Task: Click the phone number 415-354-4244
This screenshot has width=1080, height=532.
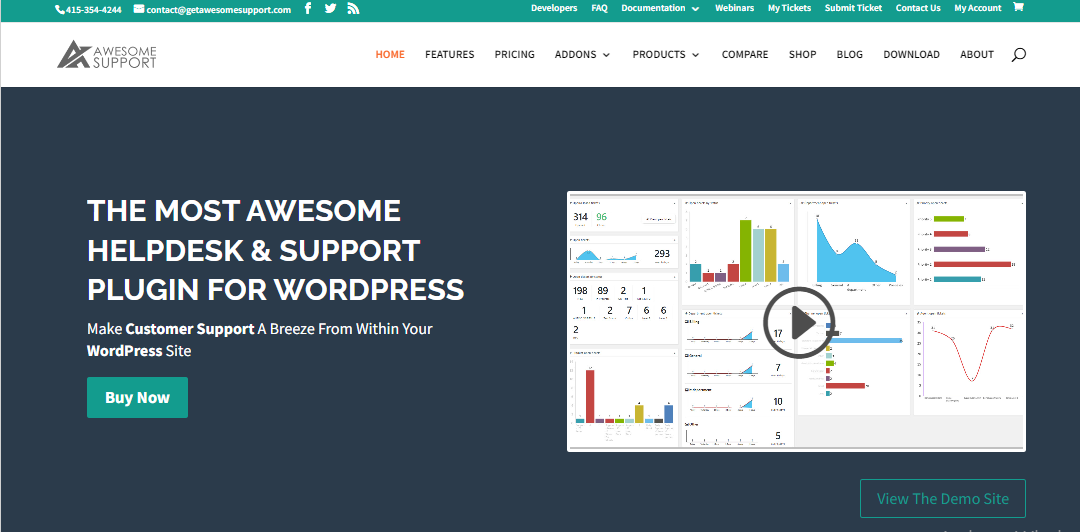Action: (x=89, y=9)
